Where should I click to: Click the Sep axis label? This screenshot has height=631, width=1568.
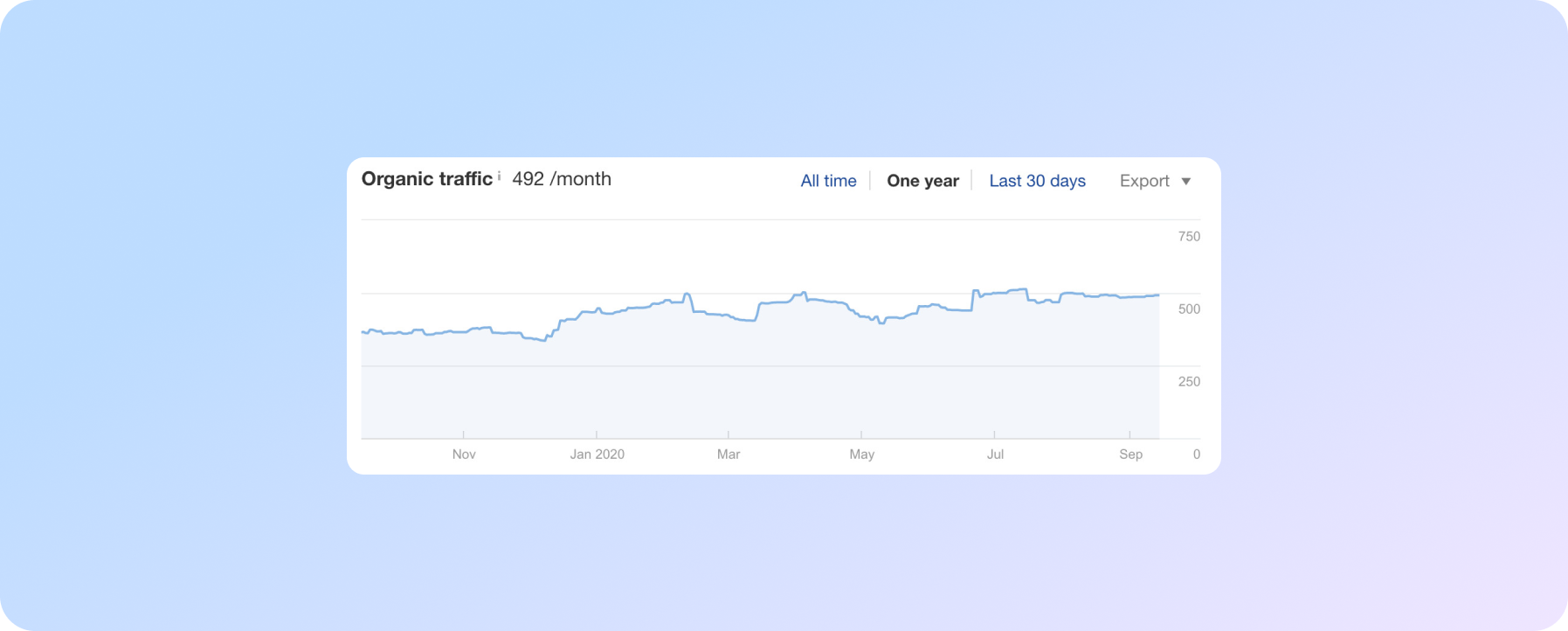tap(1131, 454)
